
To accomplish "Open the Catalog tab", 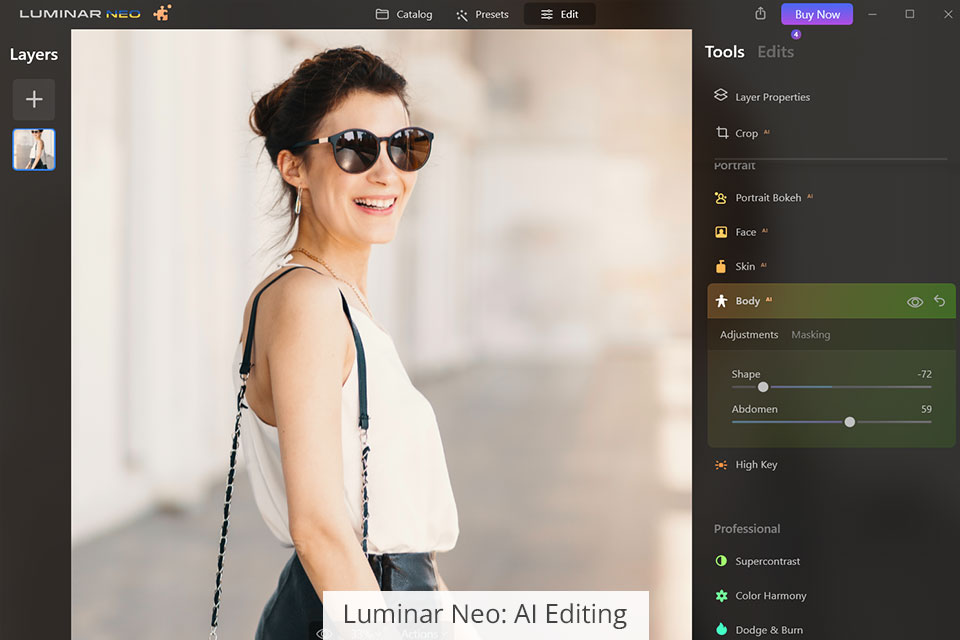I will click(x=403, y=14).
